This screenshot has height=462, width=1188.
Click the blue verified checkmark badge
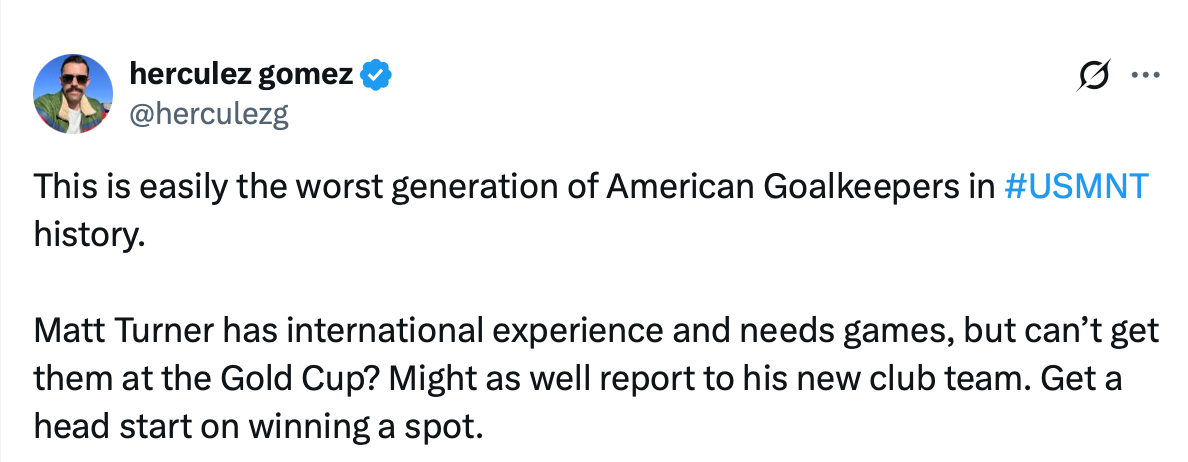coord(376,75)
